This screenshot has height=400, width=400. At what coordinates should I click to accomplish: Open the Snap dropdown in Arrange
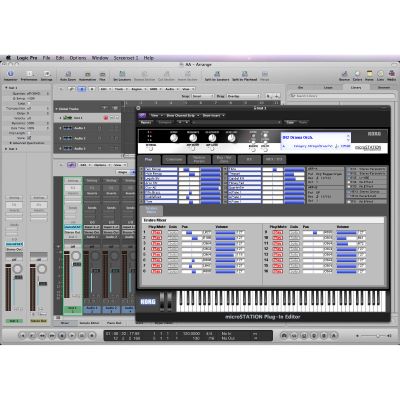(x=202, y=96)
